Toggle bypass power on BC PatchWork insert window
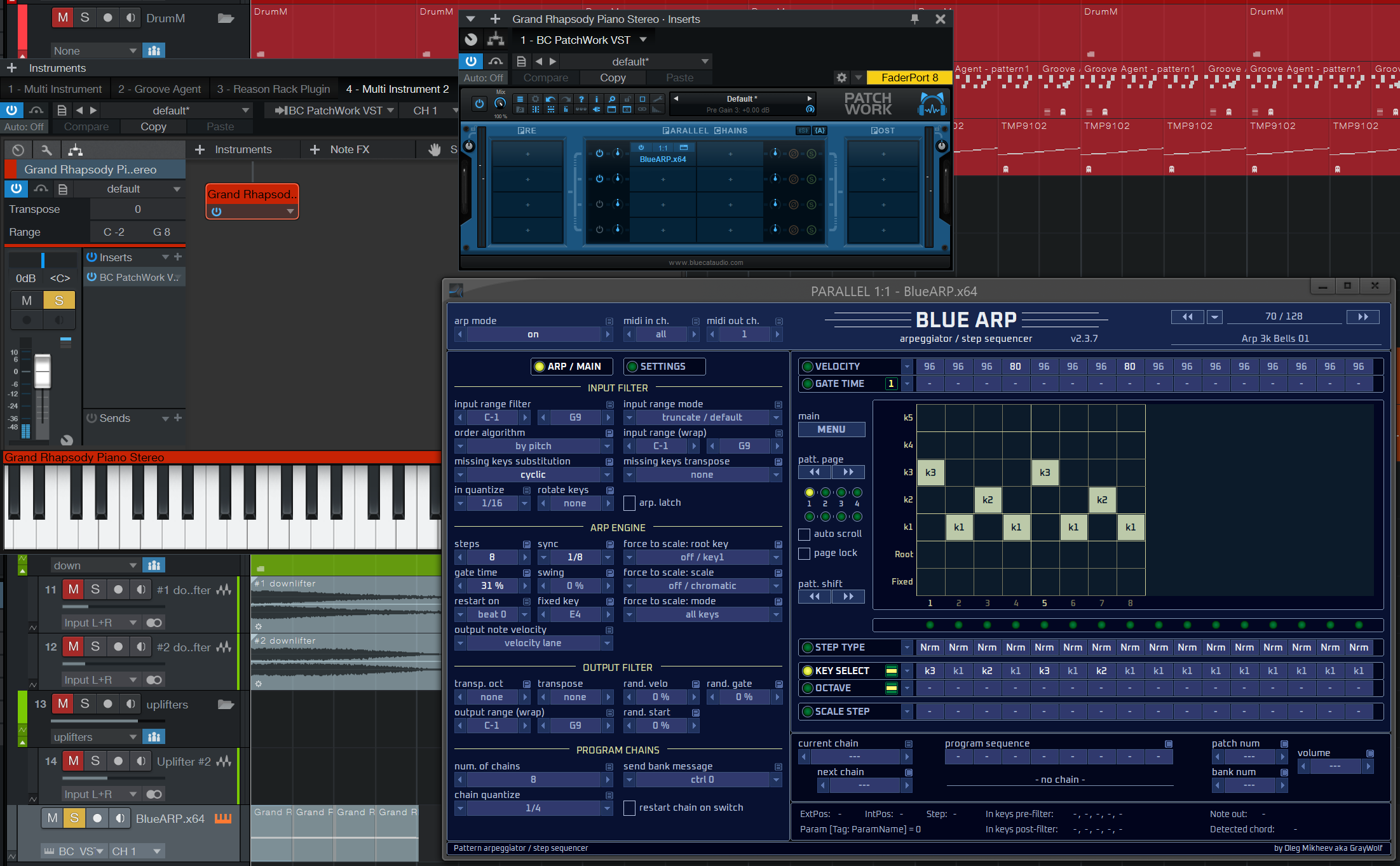The height and width of the screenshot is (866, 1400). coord(471,61)
